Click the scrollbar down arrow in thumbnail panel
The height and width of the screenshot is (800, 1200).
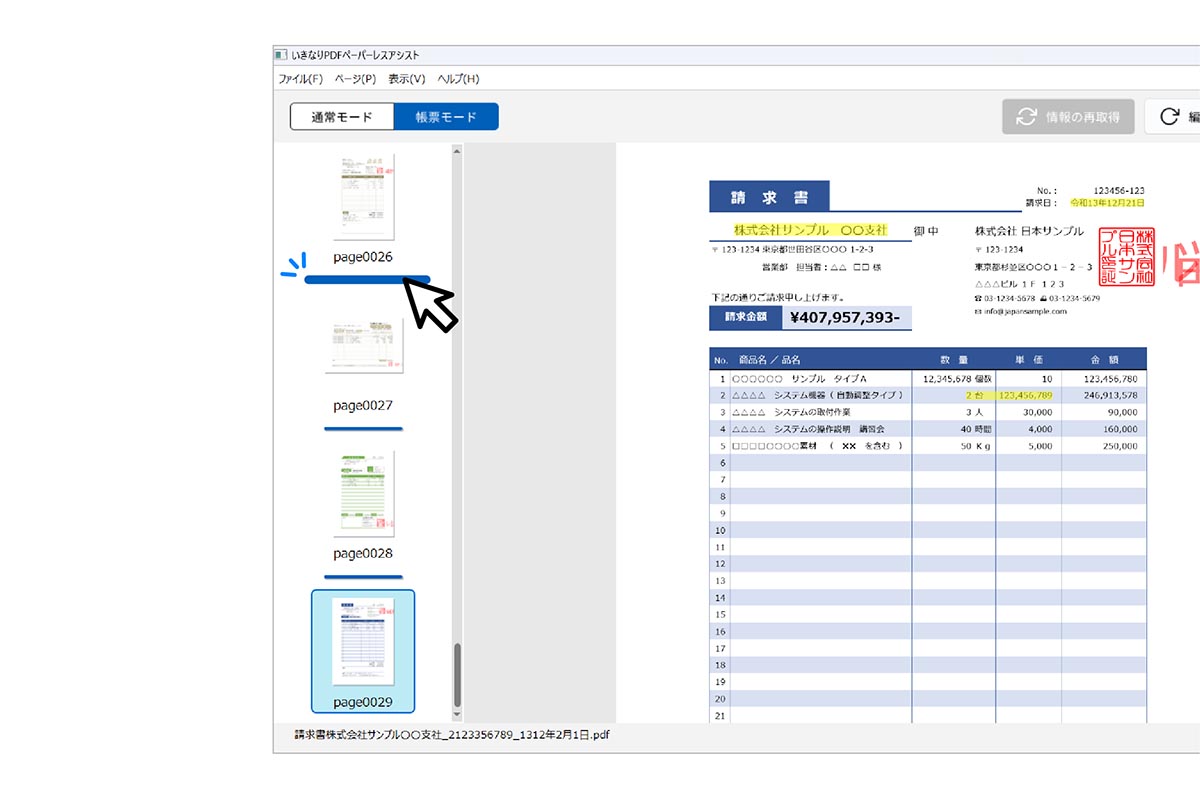click(x=457, y=715)
